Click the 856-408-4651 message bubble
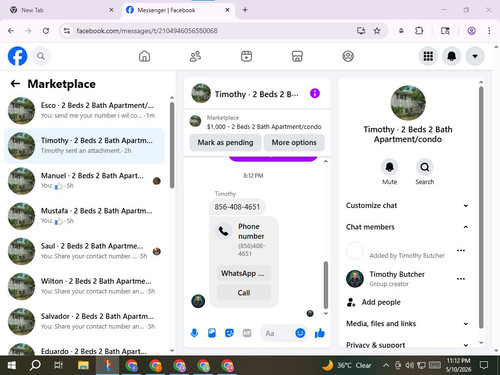500x375 pixels. 237,207
